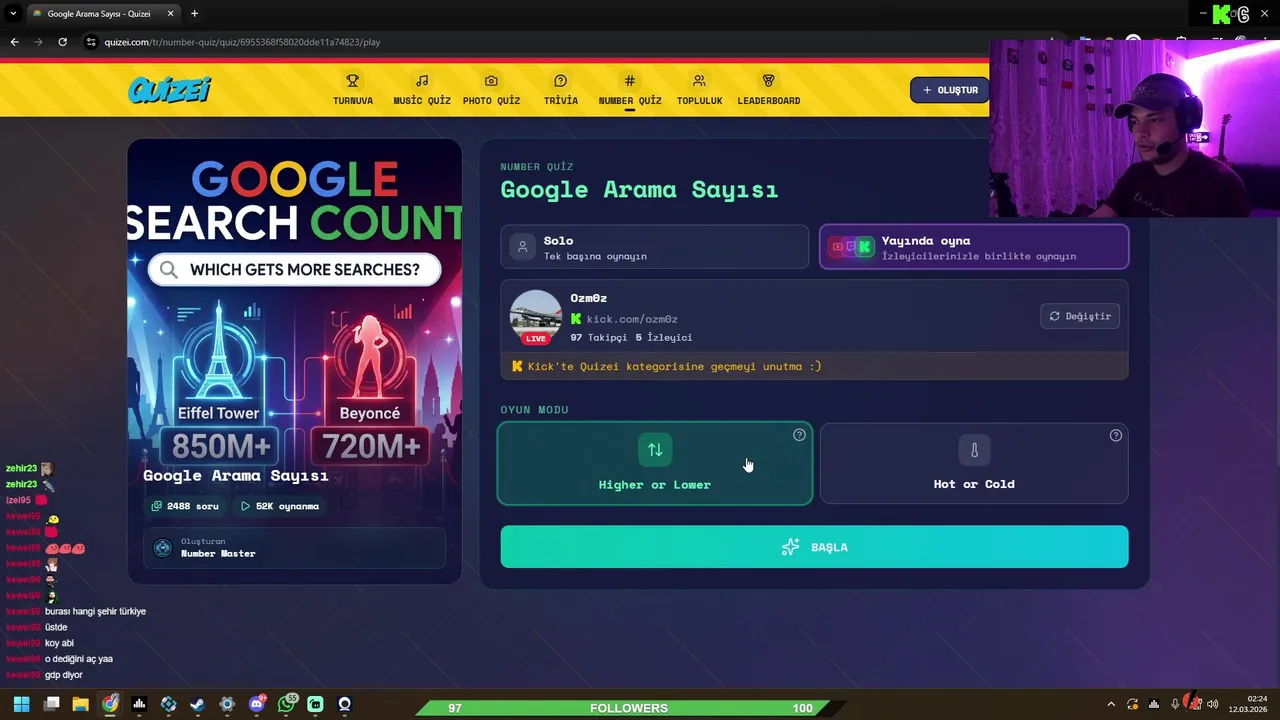
Task: Click the Değiştir change channel button
Action: [1080, 316]
